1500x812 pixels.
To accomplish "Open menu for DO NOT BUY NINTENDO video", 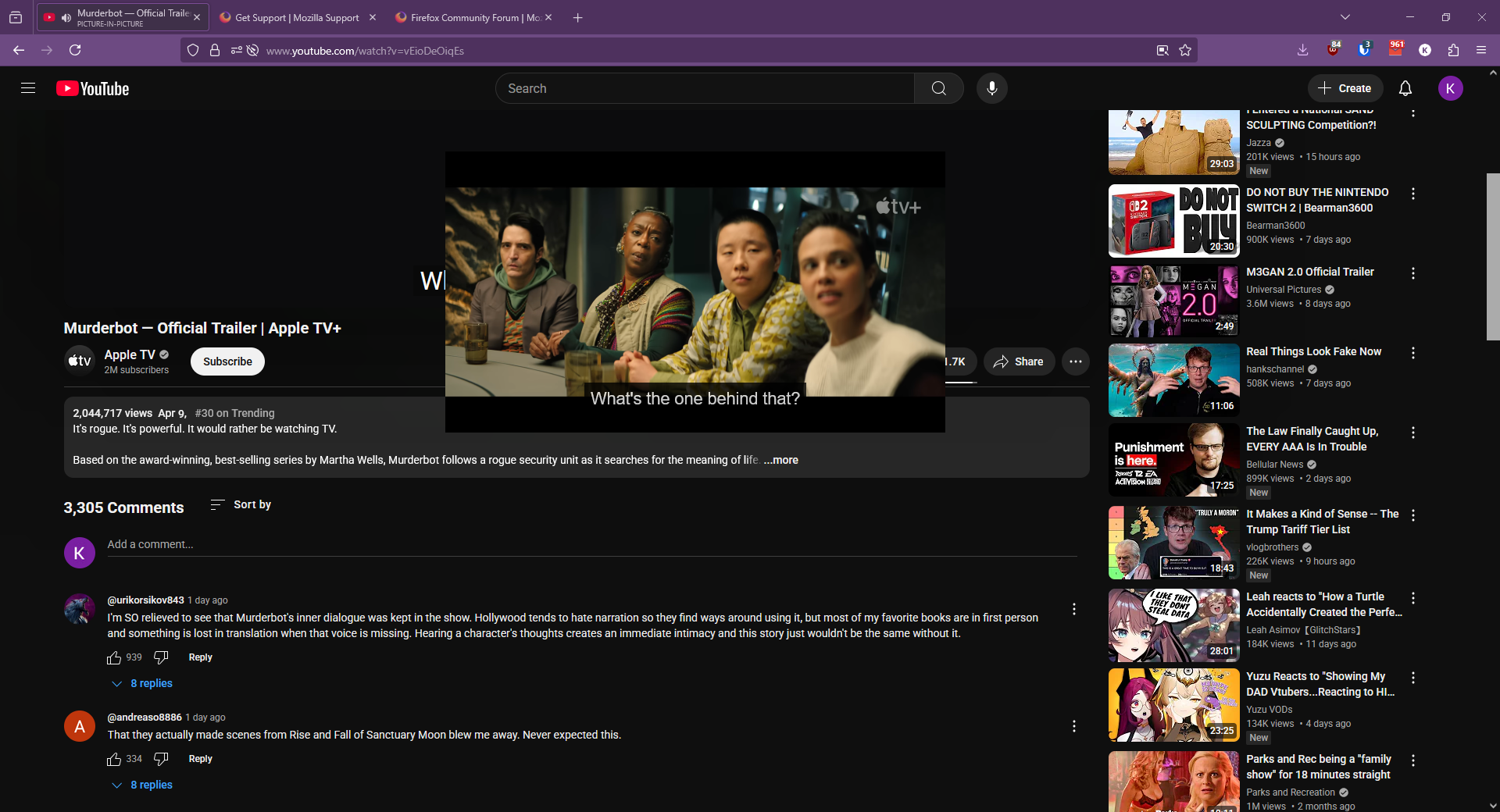I will (x=1413, y=194).
